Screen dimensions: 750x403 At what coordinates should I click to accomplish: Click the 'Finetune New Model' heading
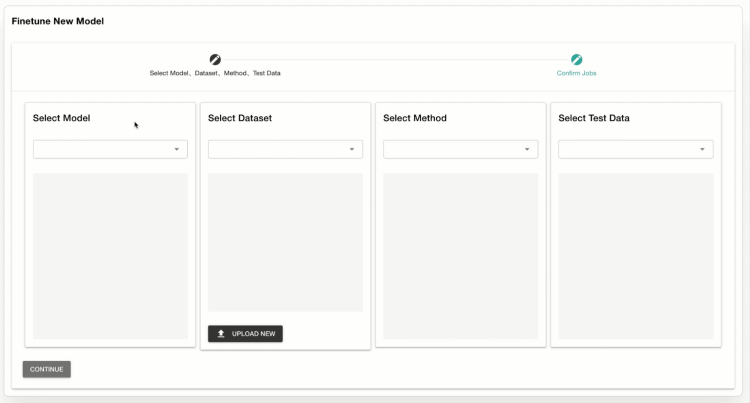tap(58, 21)
